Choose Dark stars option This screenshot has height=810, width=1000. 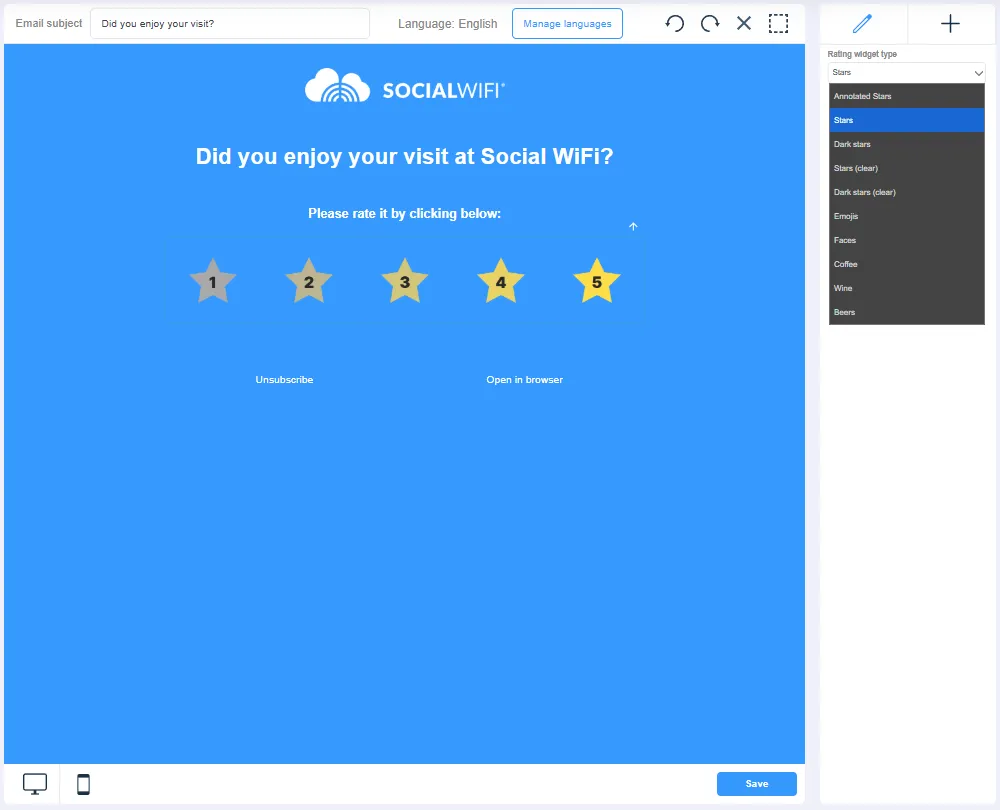(906, 144)
